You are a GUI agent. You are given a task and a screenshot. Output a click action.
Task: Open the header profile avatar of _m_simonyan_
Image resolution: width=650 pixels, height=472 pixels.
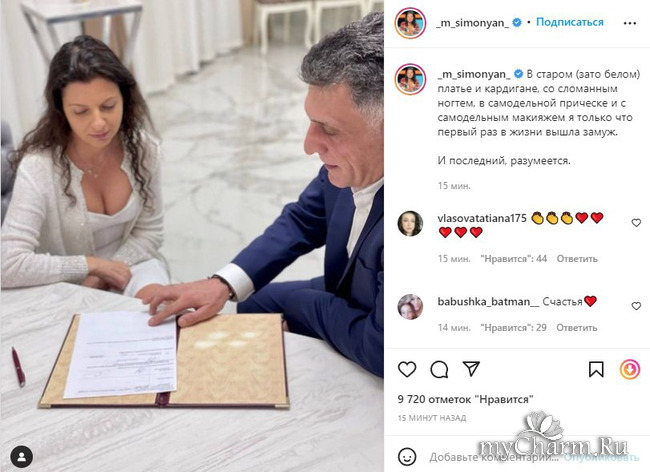pyautogui.click(x=410, y=23)
